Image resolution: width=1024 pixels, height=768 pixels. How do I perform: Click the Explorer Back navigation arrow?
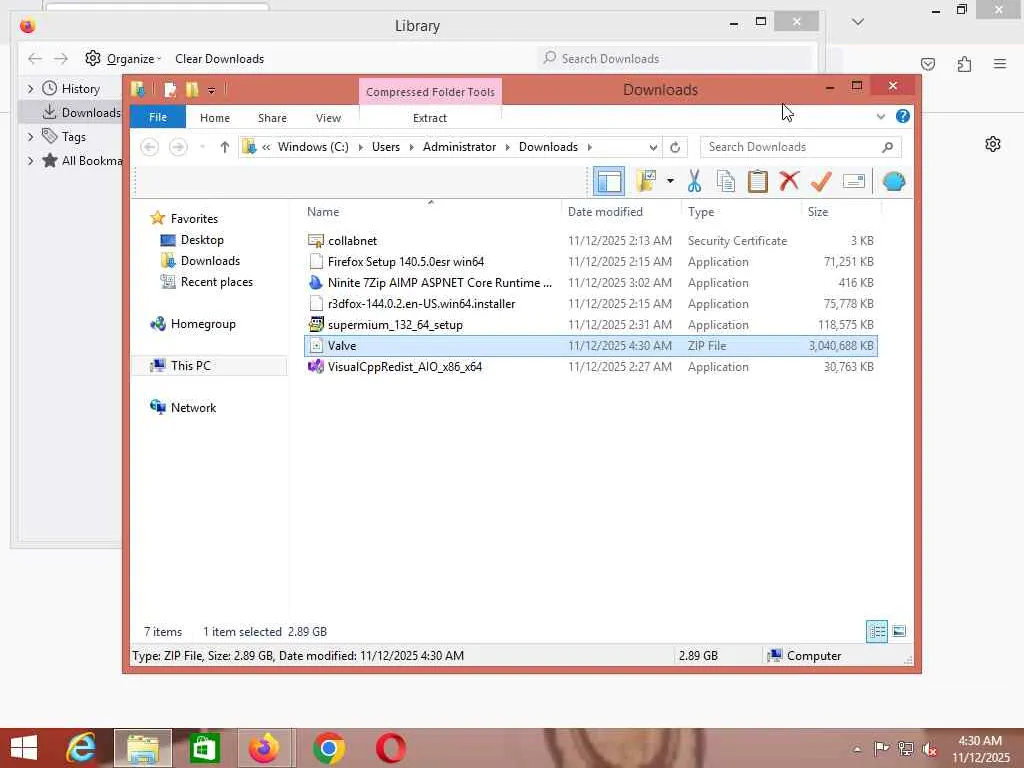[x=150, y=147]
